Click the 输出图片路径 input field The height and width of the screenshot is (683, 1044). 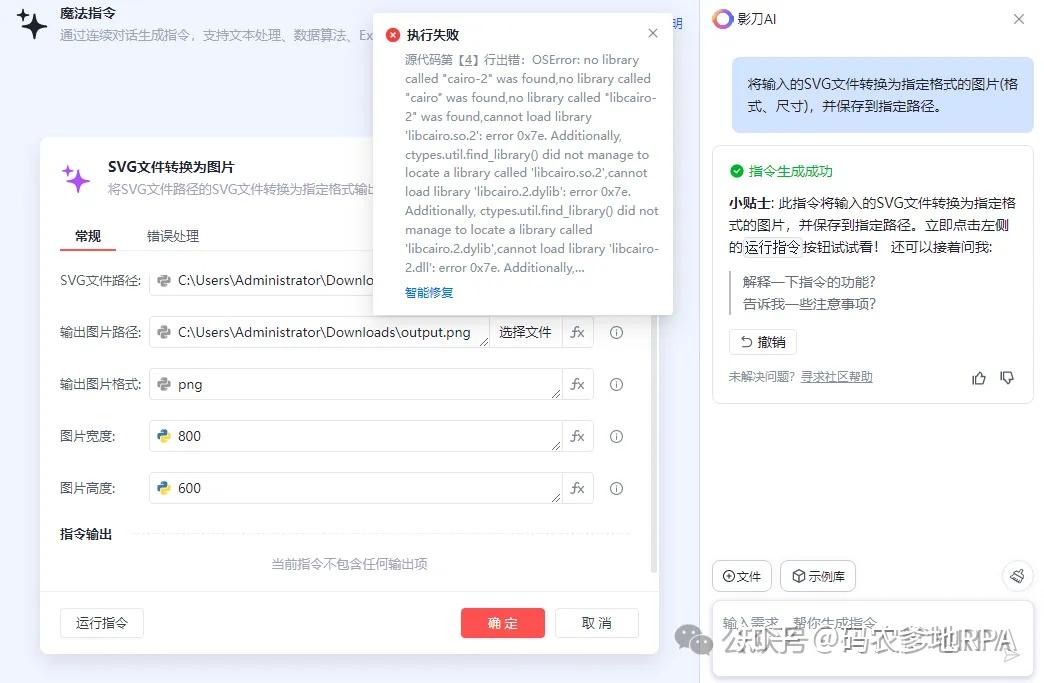(x=320, y=332)
